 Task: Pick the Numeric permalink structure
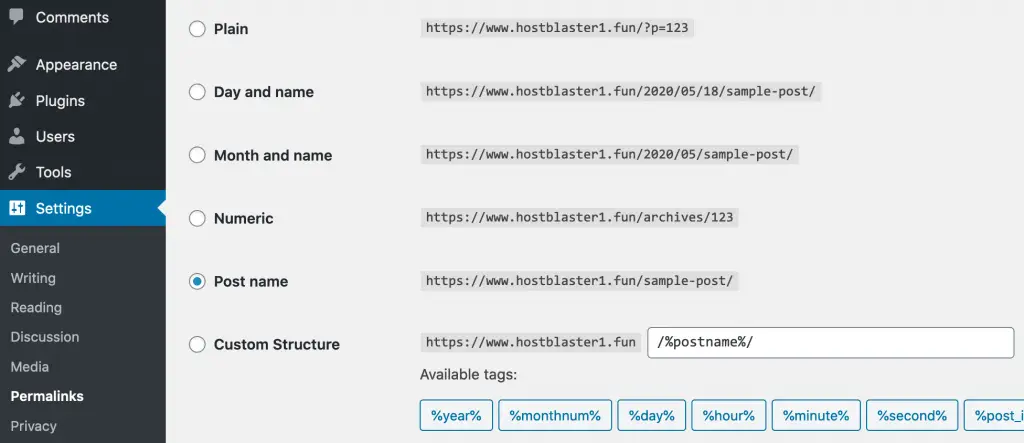197,218
